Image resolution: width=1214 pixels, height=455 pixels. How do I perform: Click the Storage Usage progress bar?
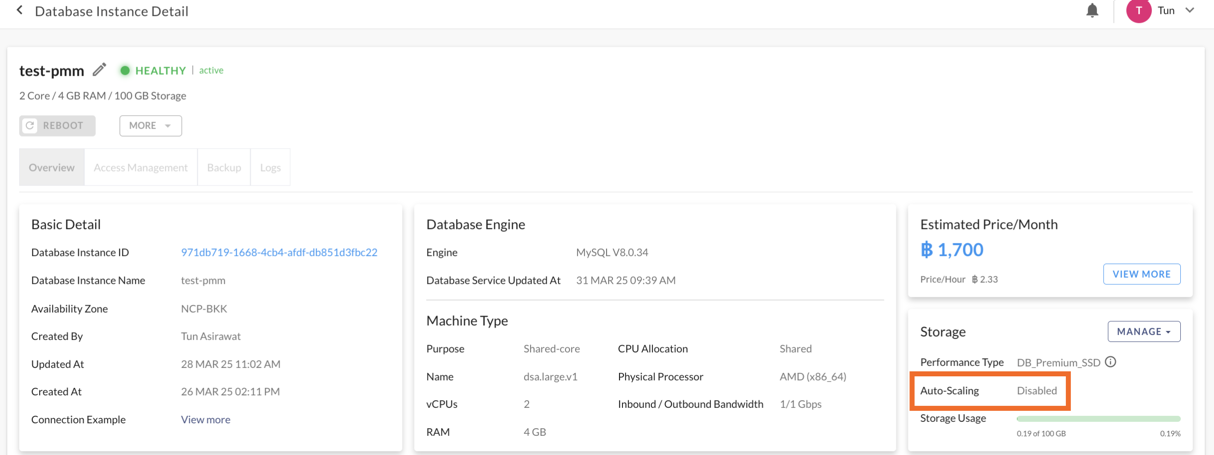coord(1098,419)
